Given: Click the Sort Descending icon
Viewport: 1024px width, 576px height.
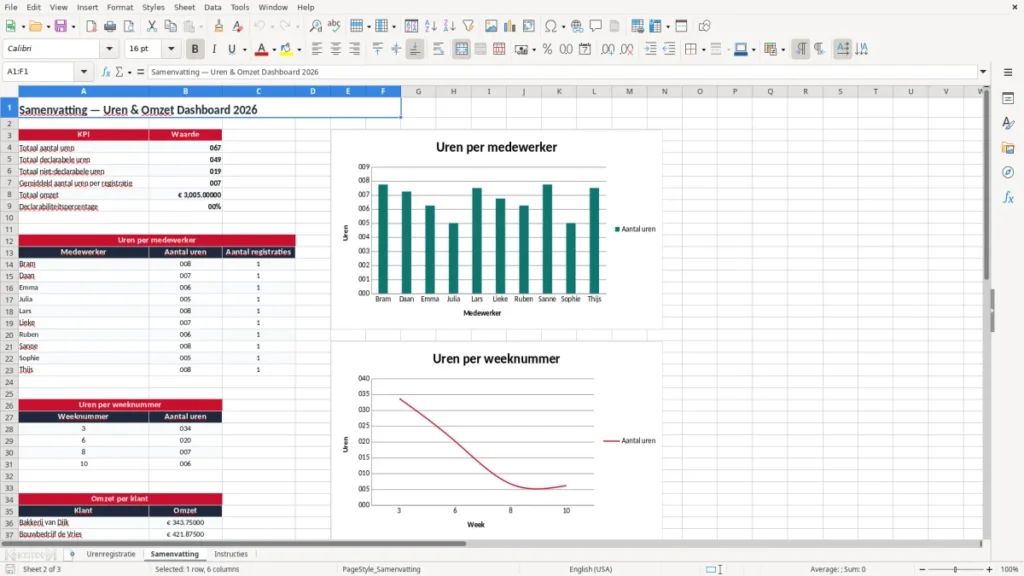Looking at the screenshot, I should click(x=449, y=26).
